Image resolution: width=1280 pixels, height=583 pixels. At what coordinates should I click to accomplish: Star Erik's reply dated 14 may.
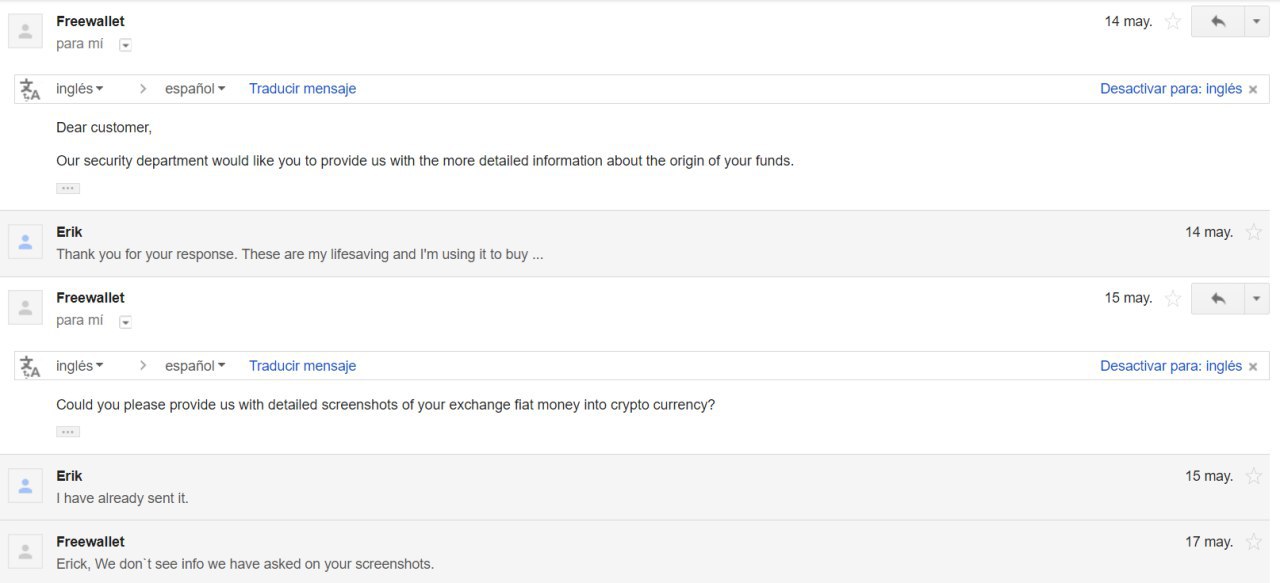coord(1254,232)
